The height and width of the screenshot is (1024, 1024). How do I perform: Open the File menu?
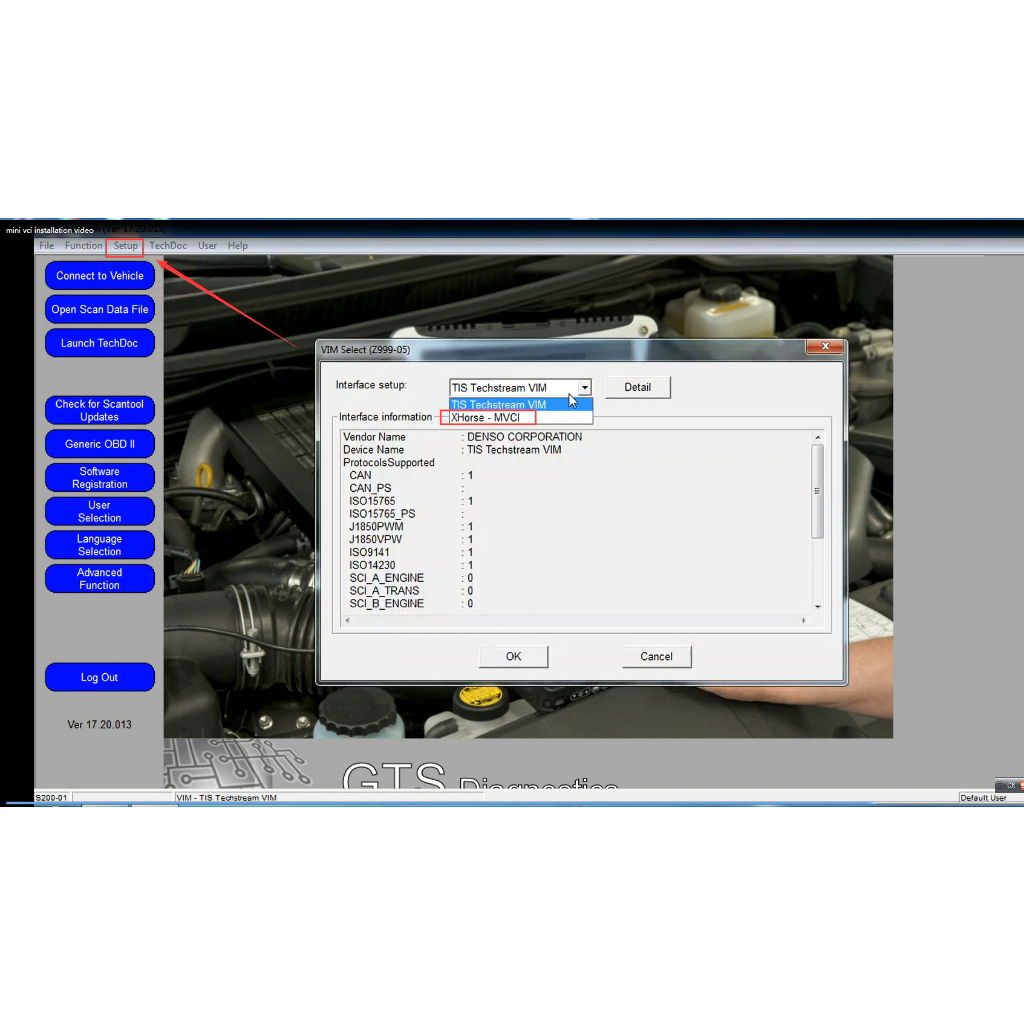(47, 246)
